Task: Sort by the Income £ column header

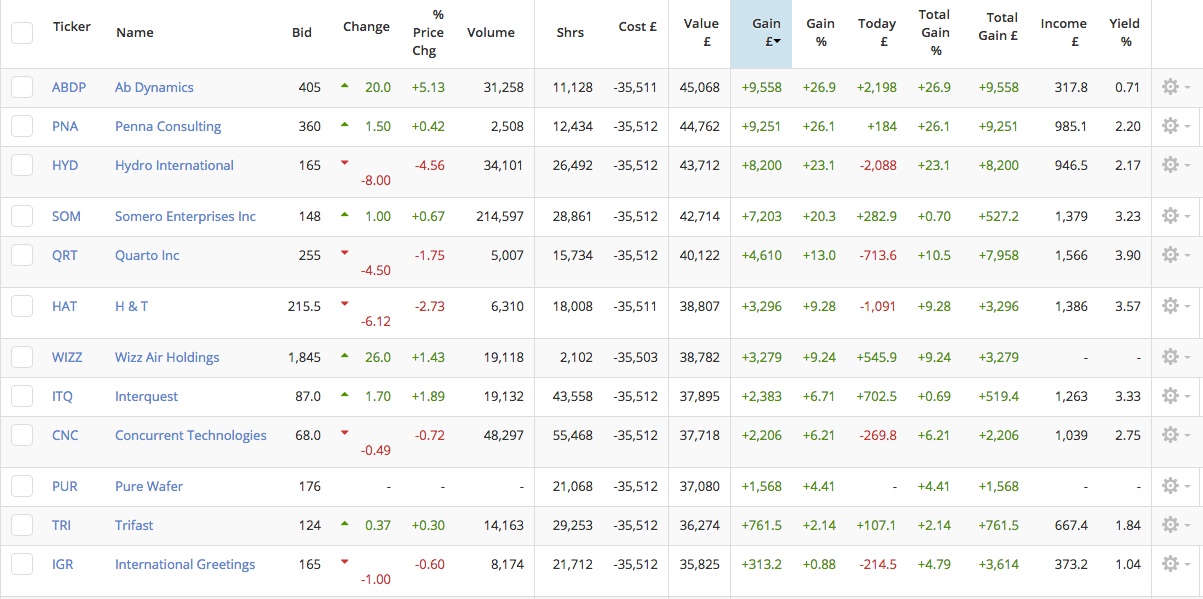Action: click(1064, 33)
